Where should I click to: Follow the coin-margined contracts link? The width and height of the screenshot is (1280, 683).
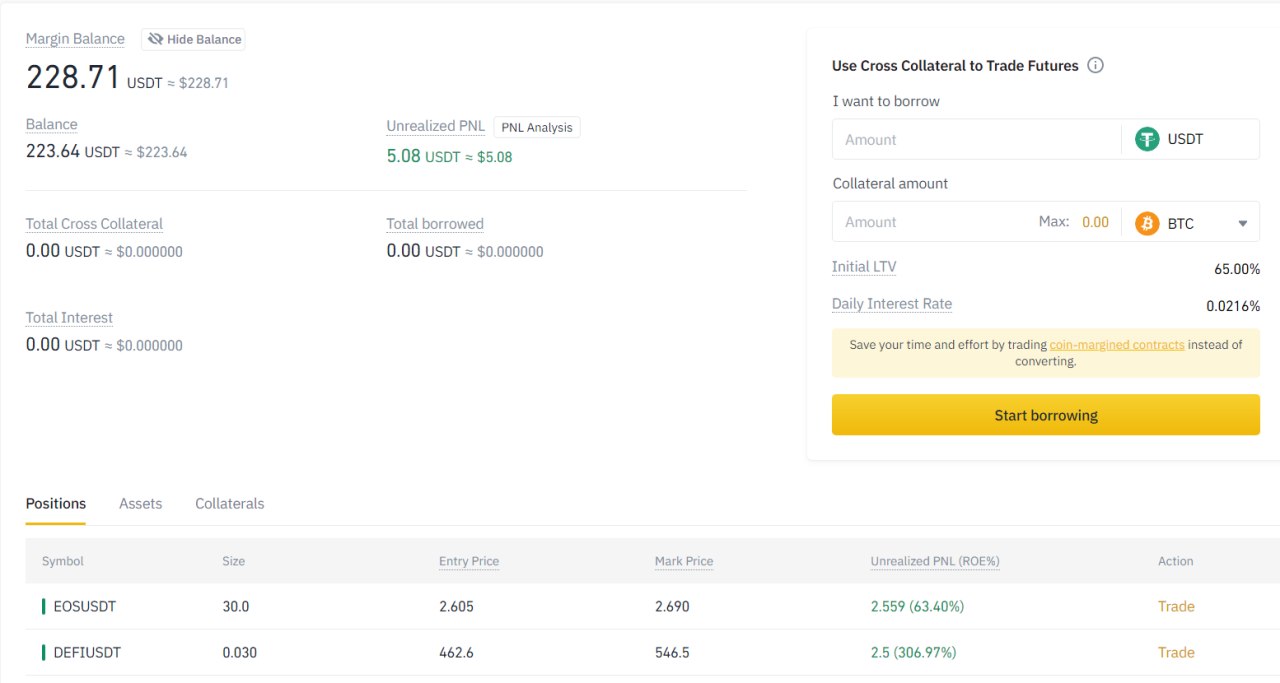click(x=1116, y=344)
